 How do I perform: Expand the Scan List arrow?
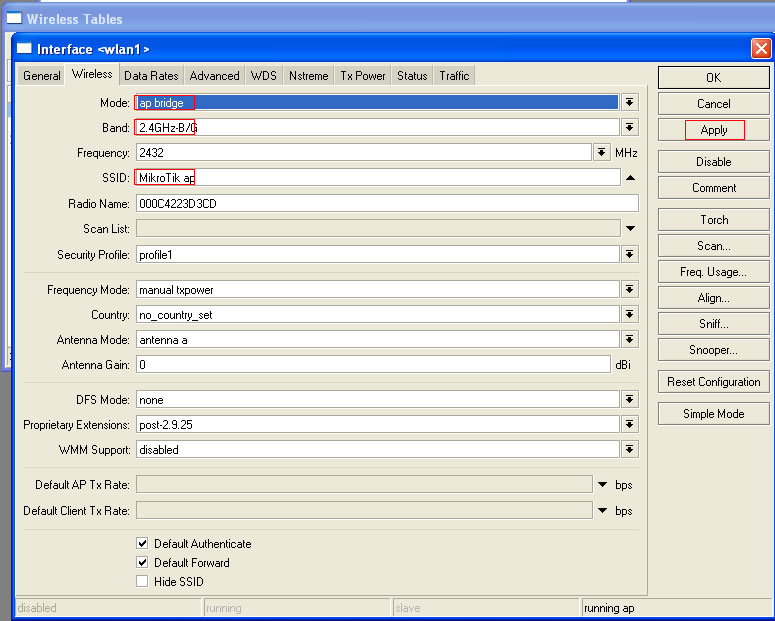(630, 228)
